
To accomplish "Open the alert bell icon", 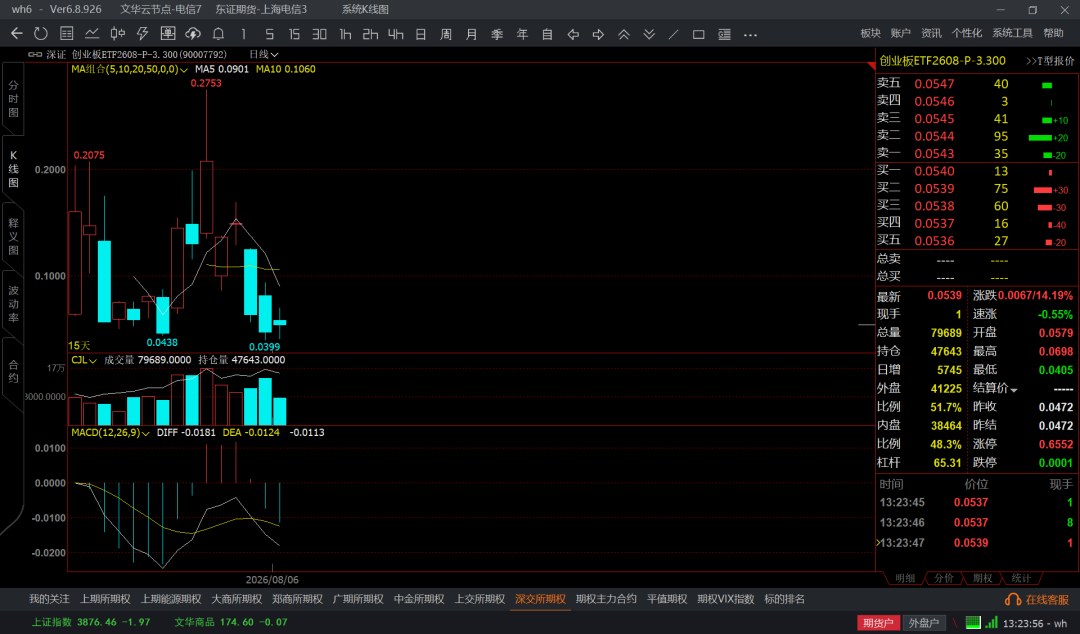I will [218, 33].
